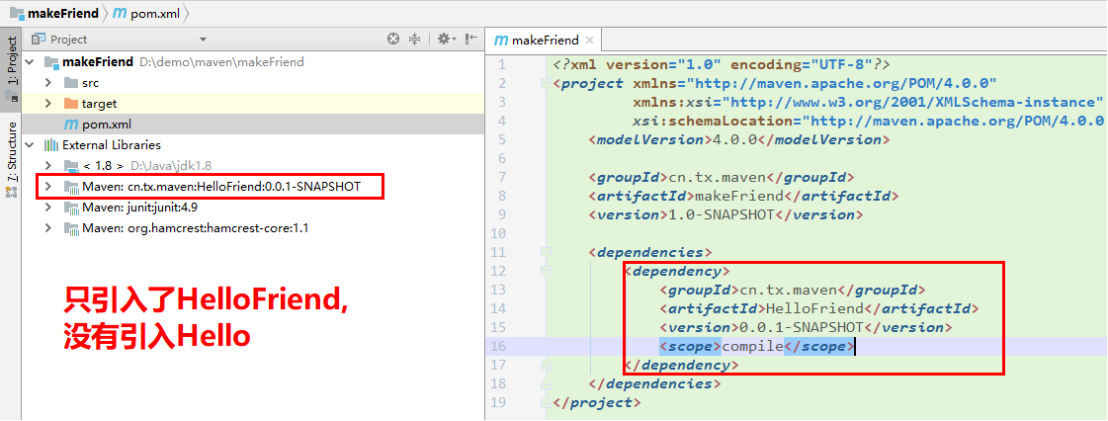This screenshot has height=421, width=1108.
Task: Select External Libraries row
Action: pyautogui.click(x=253, y=145)
